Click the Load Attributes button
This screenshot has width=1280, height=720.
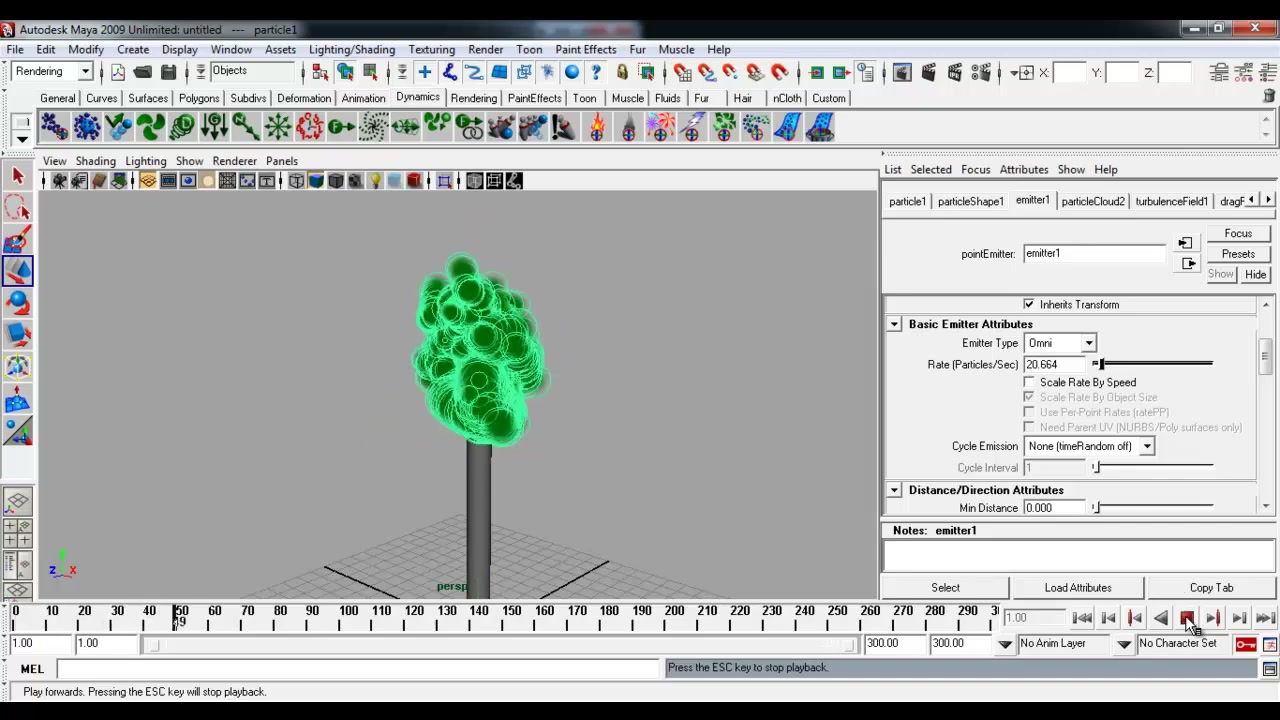click(x=1078, y=588)
